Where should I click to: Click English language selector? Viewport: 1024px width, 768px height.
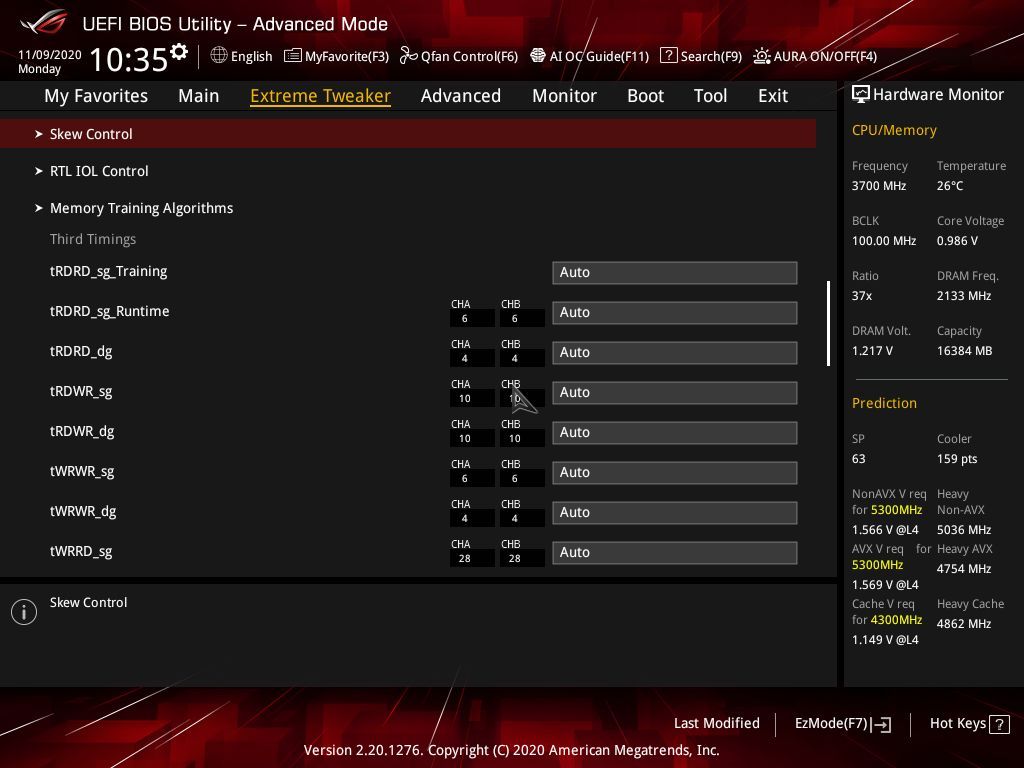[x=251, y=56]
